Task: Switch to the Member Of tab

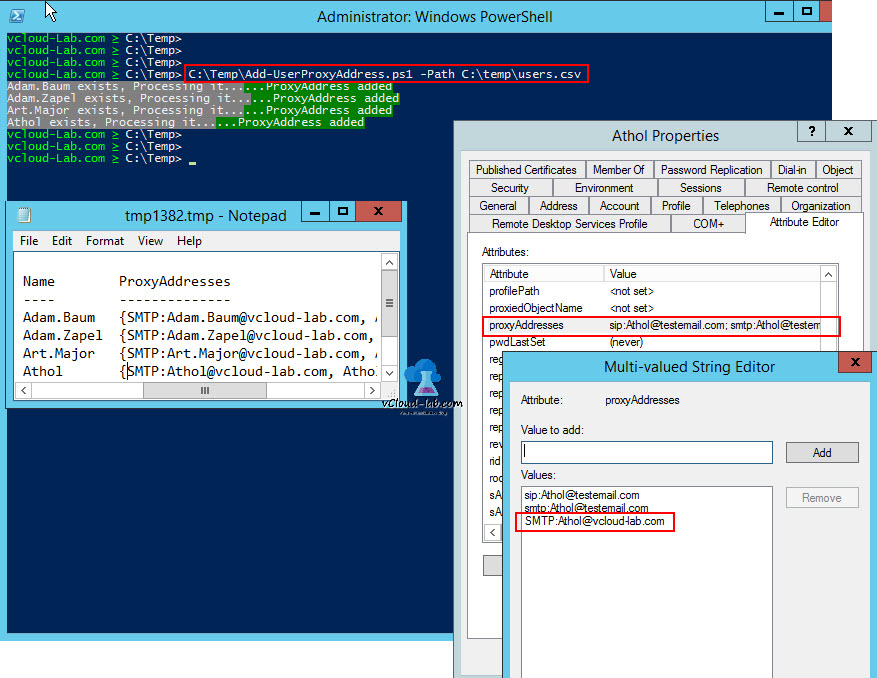Action: point(619,169)
